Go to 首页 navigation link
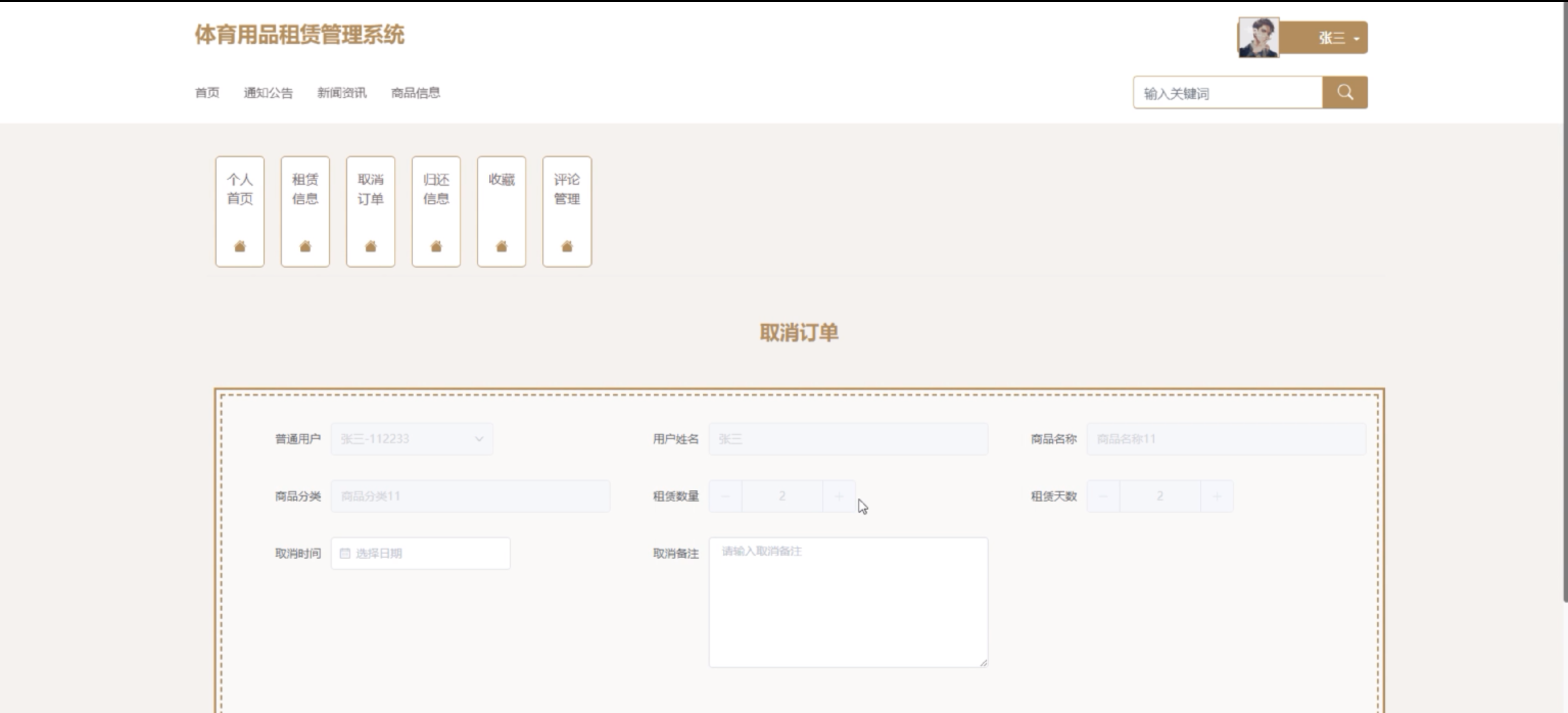 [x=206, y=92]
